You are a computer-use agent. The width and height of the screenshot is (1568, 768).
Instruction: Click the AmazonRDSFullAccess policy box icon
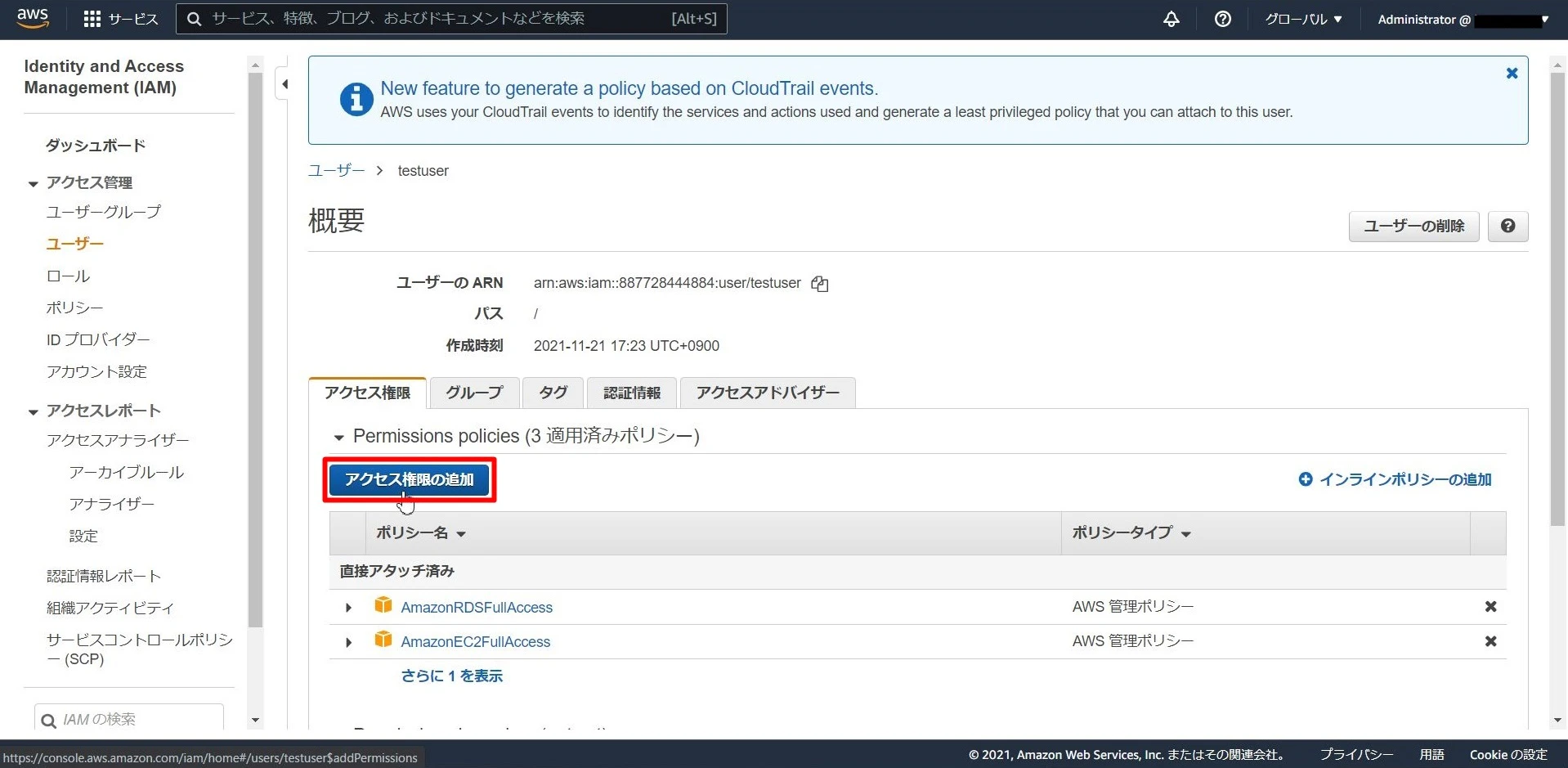(x=383, y=605)
